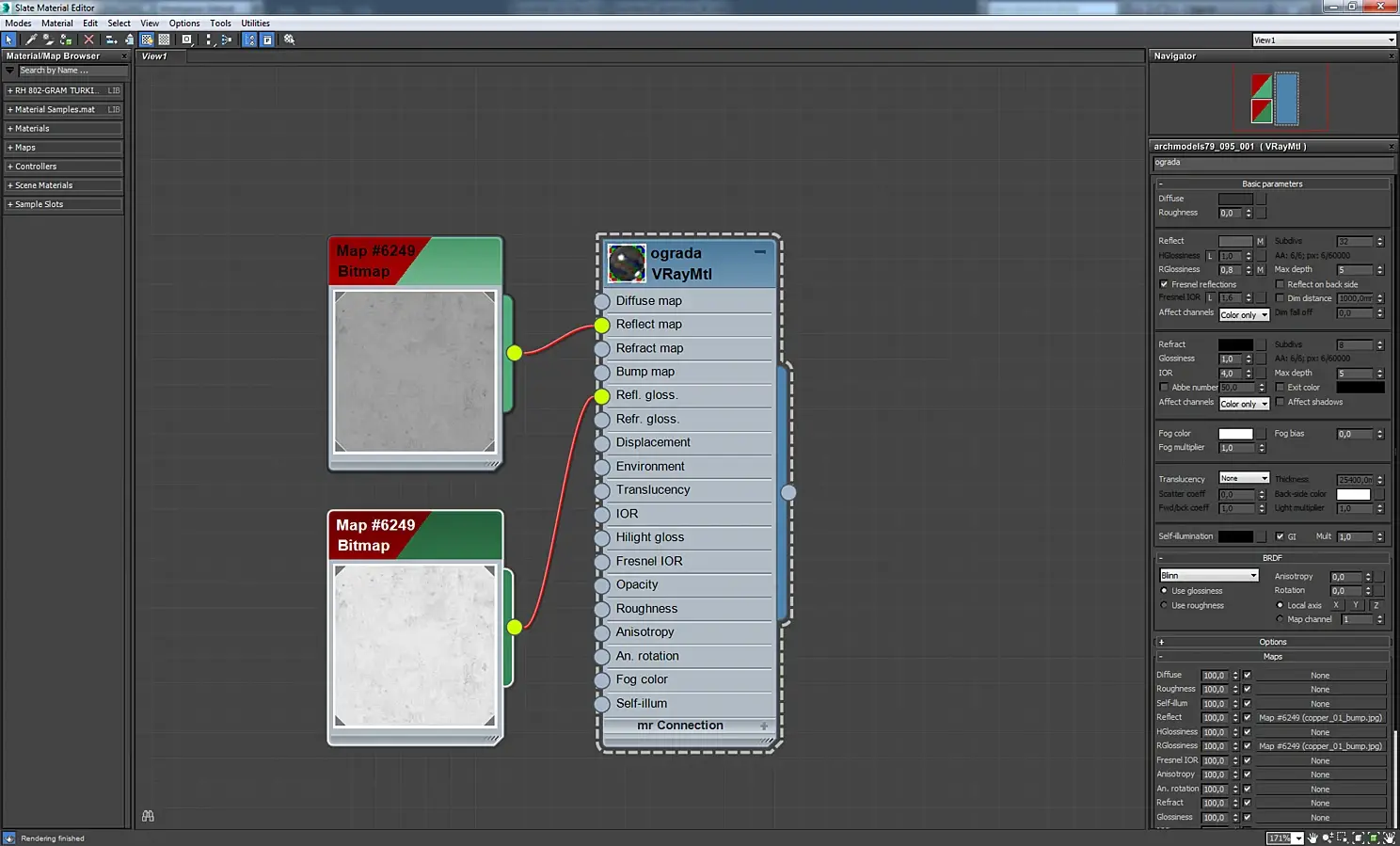Open the Utilities menu
This screenshot has height=846, width=1400.
coord(255,24)
